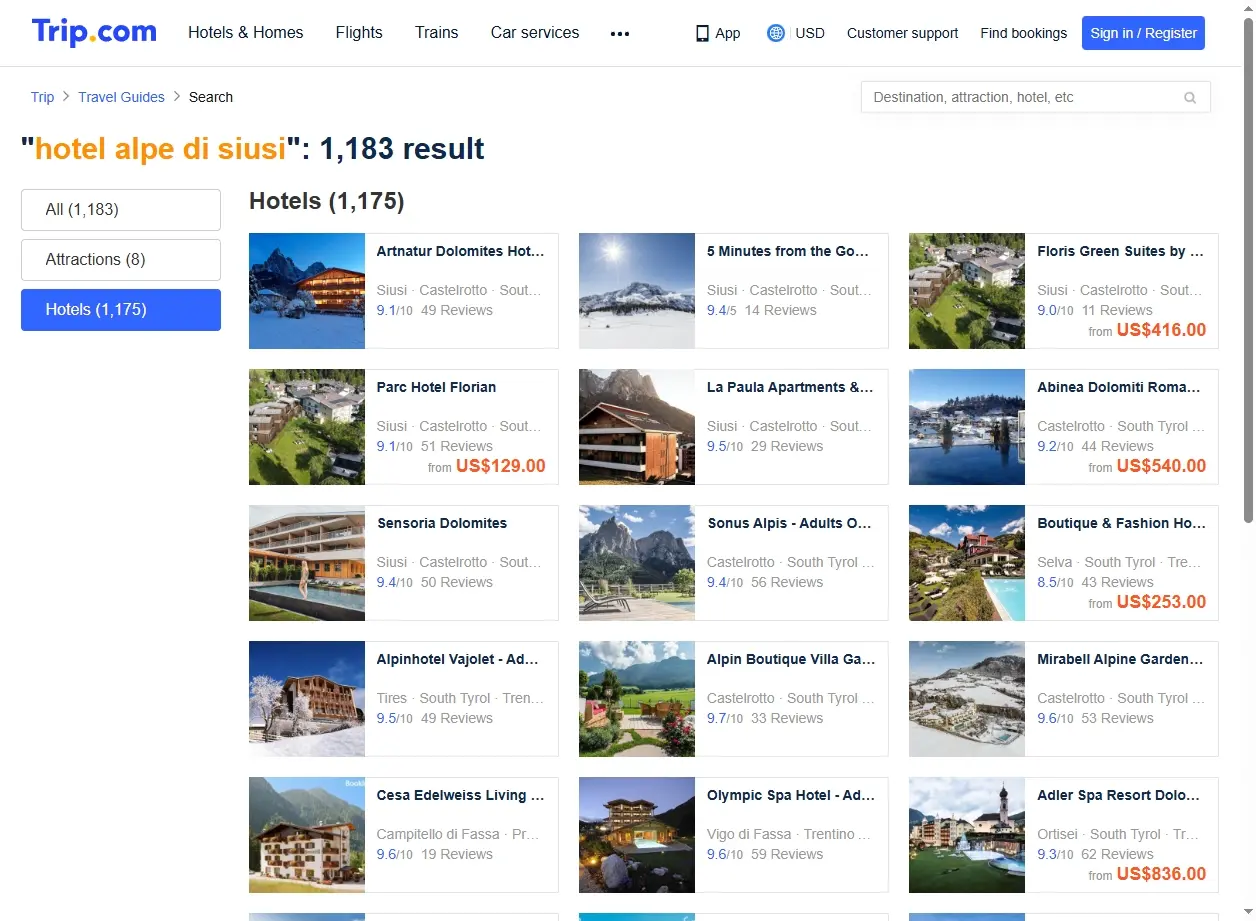Click the Trip.com logo
Screen dimensions: 1256x921
(94, 32)
